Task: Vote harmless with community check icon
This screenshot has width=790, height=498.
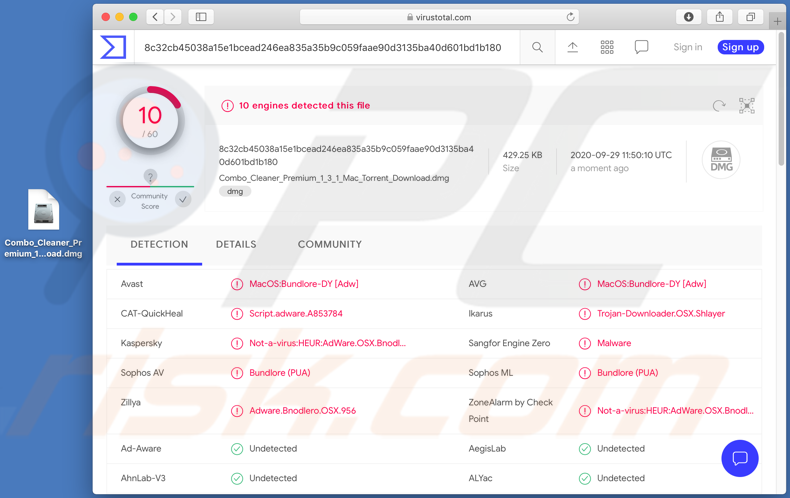Action: (x=183, y=200)
